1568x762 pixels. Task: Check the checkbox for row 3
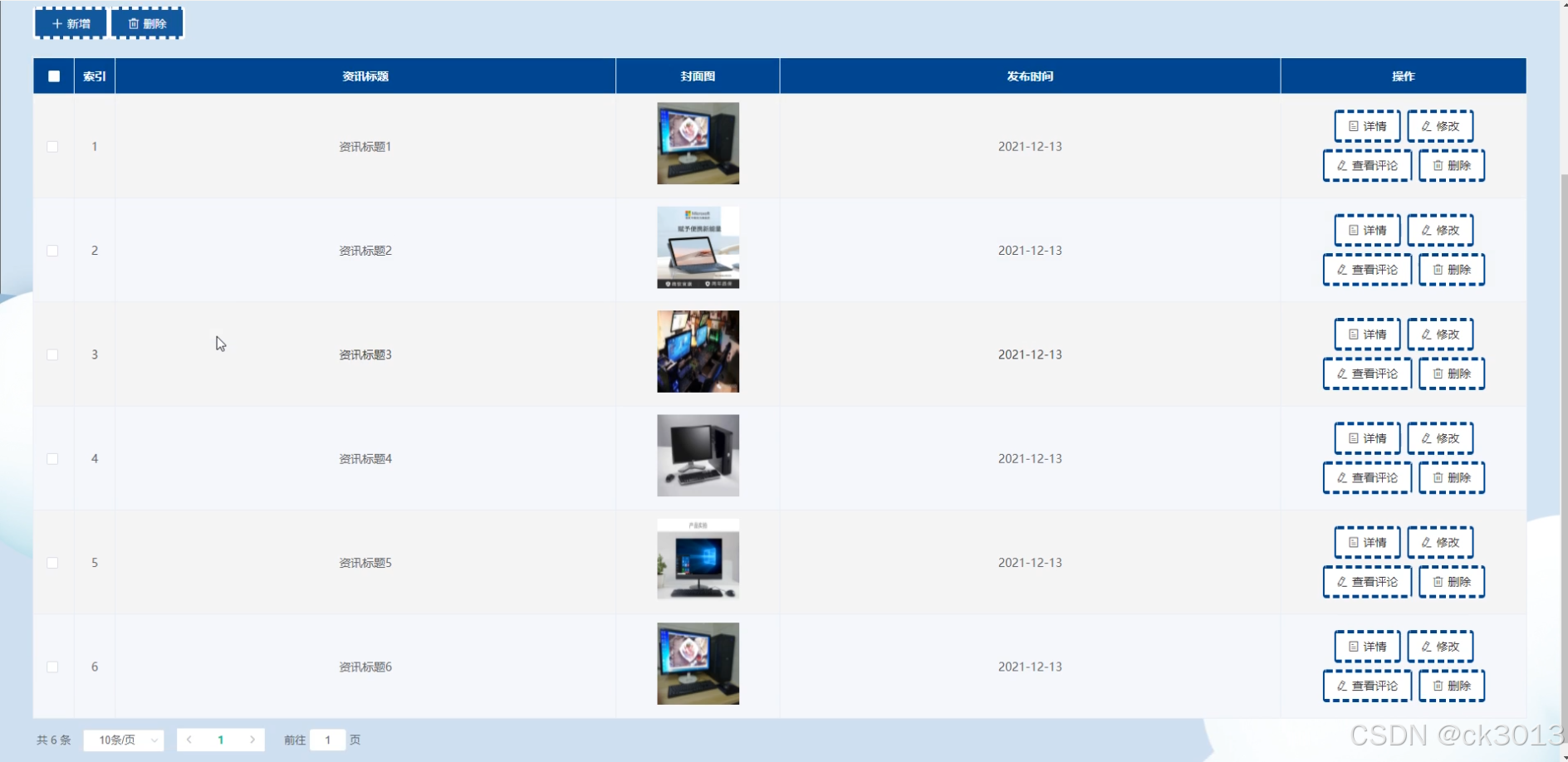(x=52, y=354)
